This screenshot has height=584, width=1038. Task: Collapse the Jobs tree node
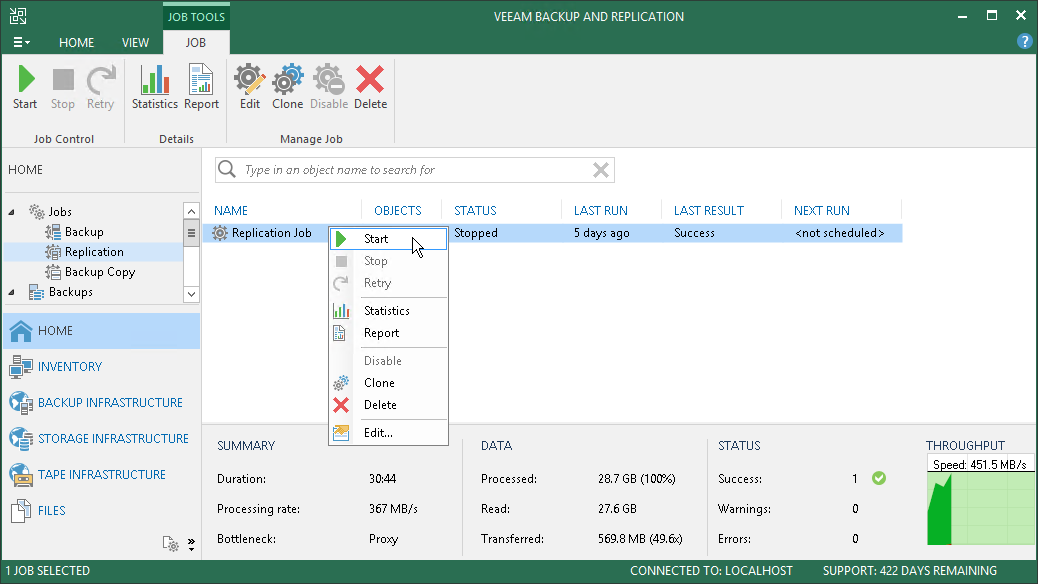(x=11, y=212)
